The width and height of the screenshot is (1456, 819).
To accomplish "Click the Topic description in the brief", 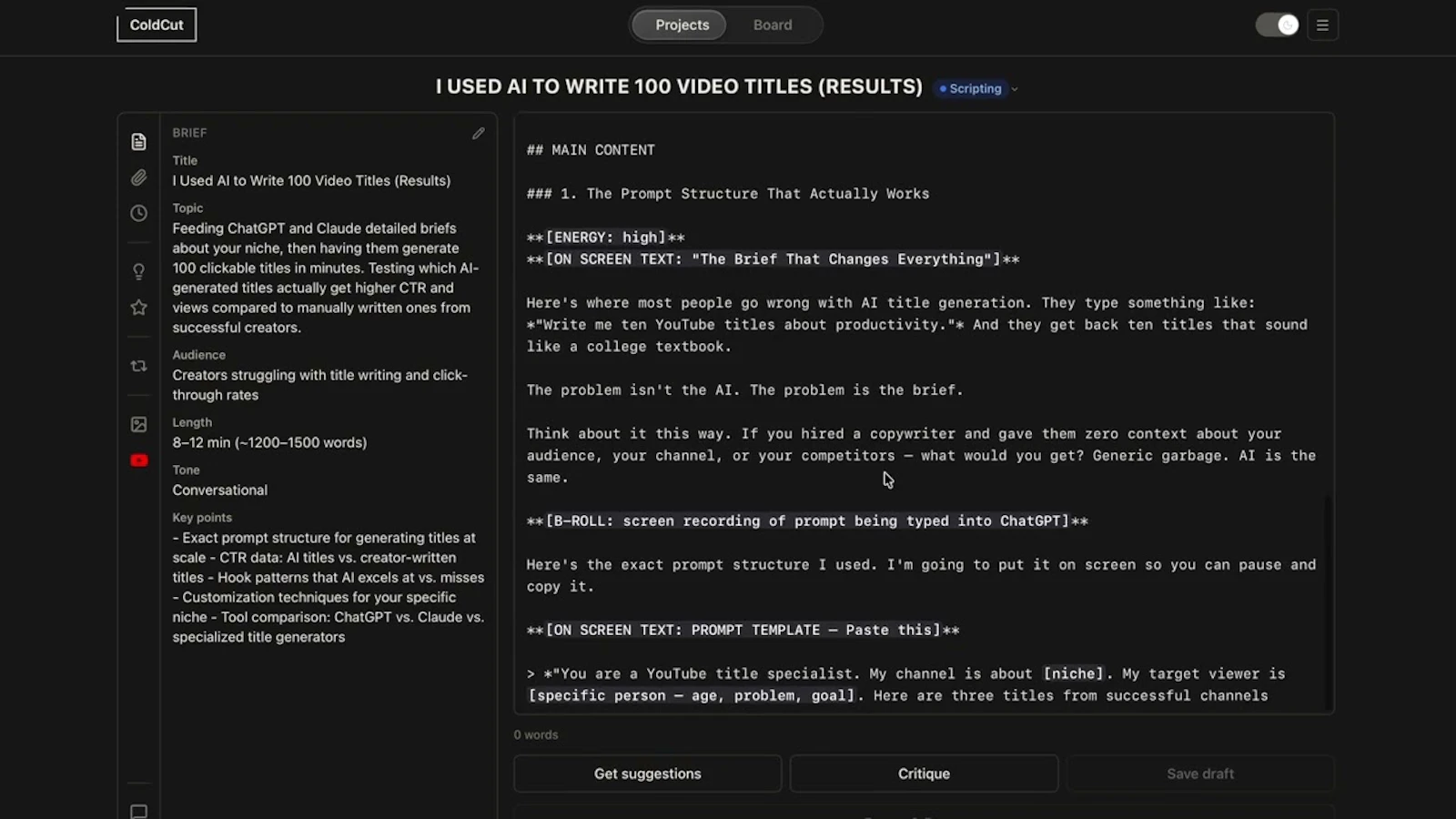I will click(325, 278).
